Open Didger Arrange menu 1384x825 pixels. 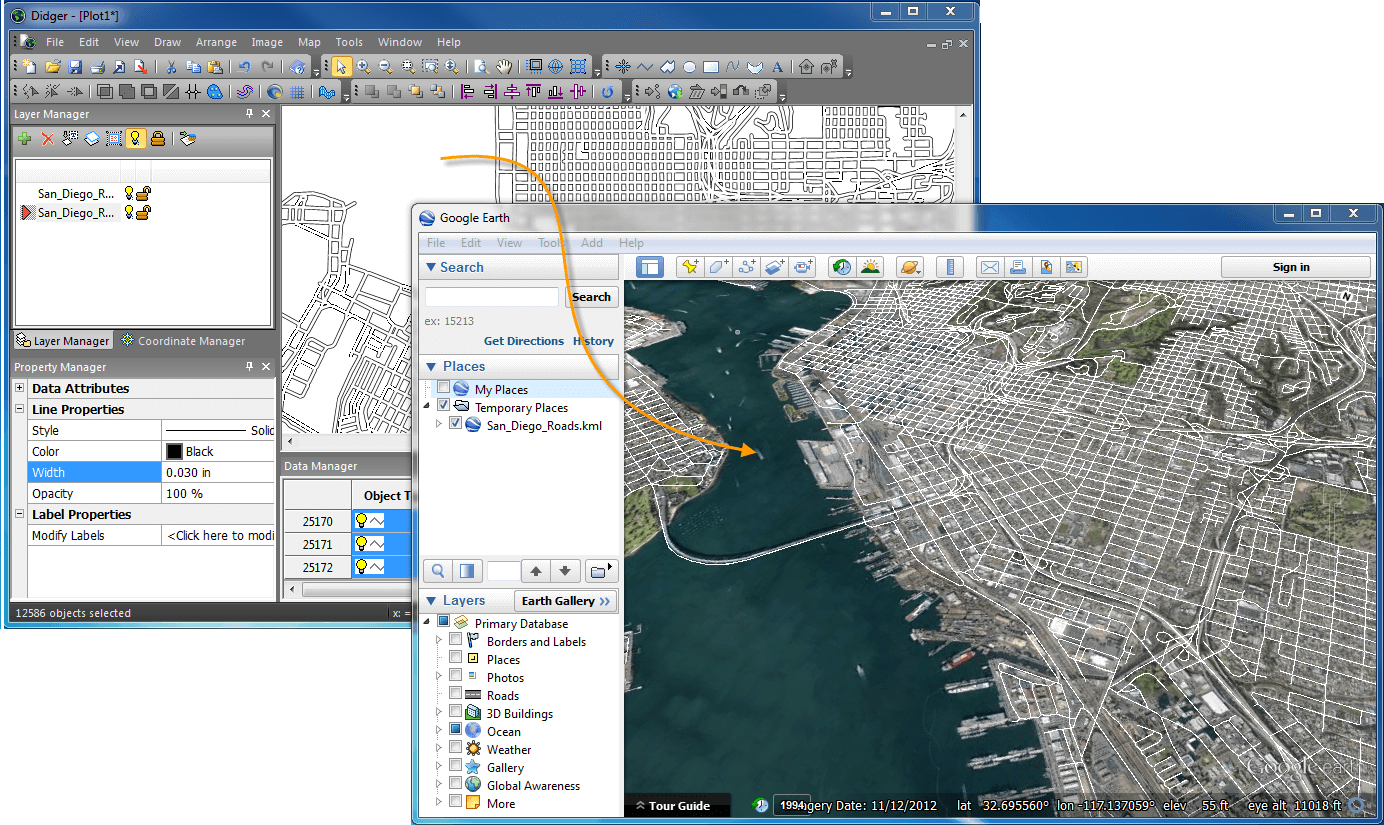click(216, 42)
